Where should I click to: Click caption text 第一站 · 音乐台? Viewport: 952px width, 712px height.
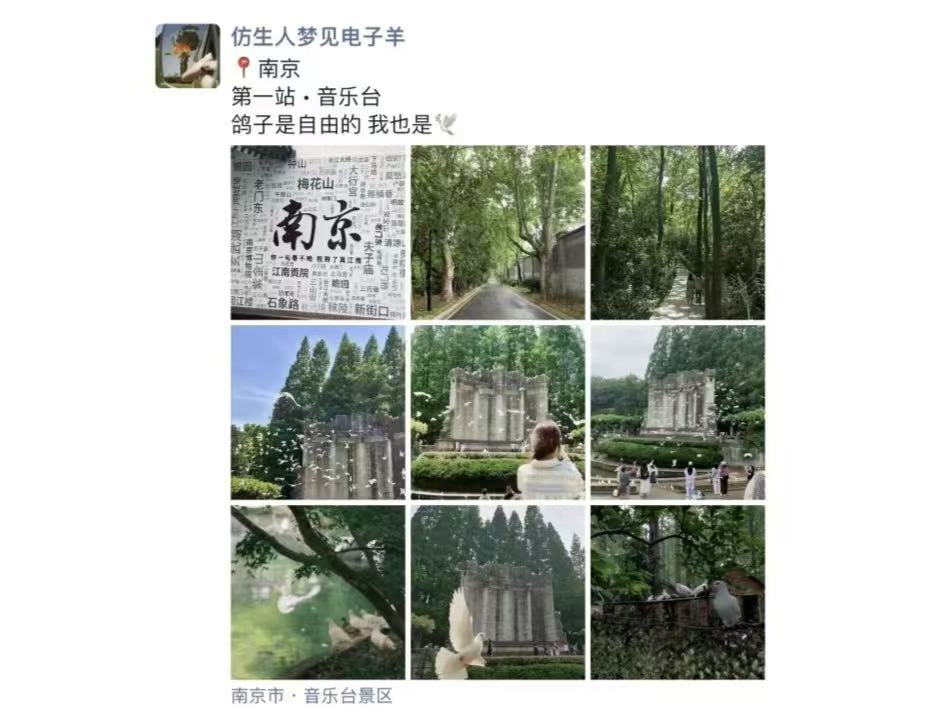tap(307, 97)
